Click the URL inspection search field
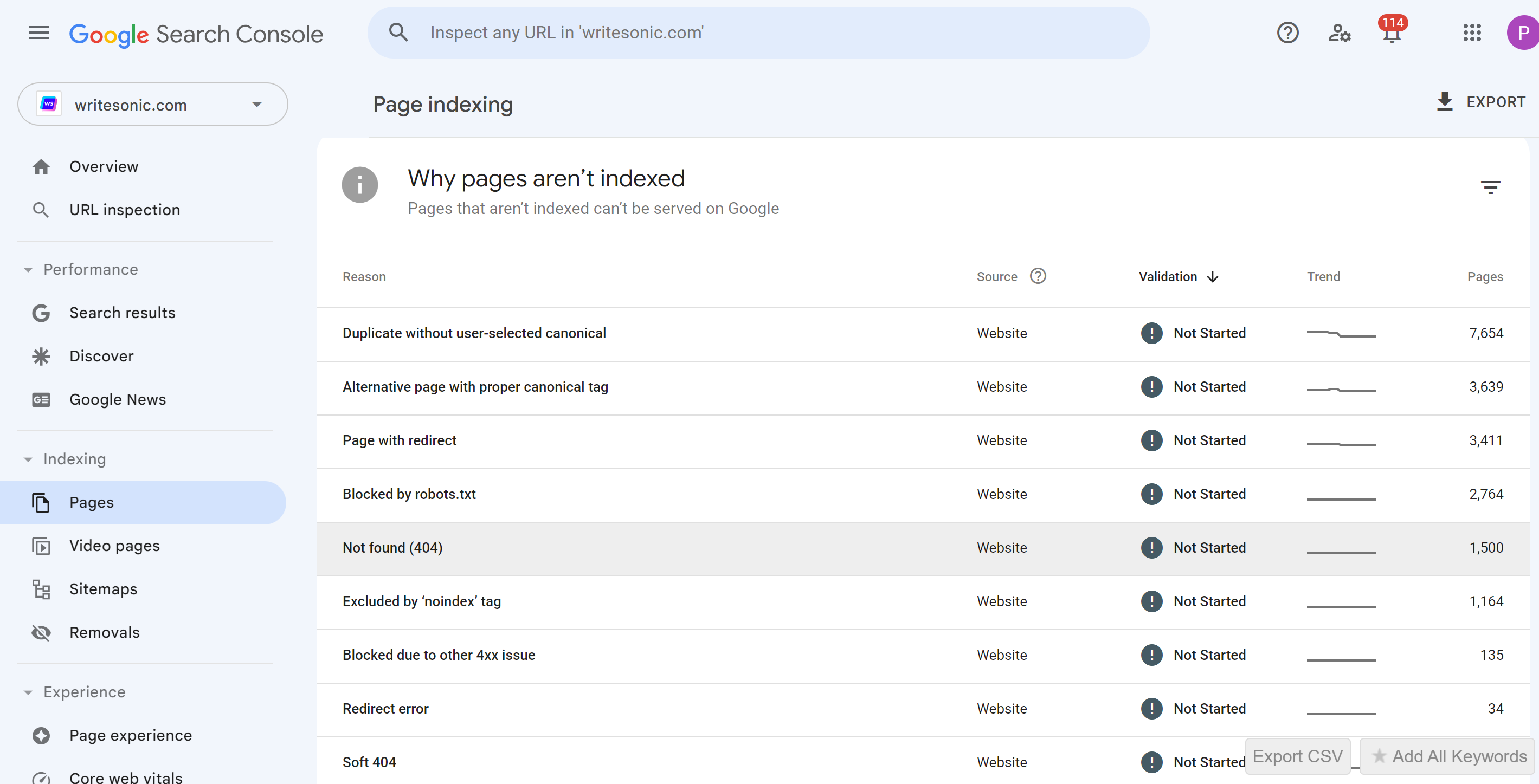The image size is (1539, 784). coord(759,33)
